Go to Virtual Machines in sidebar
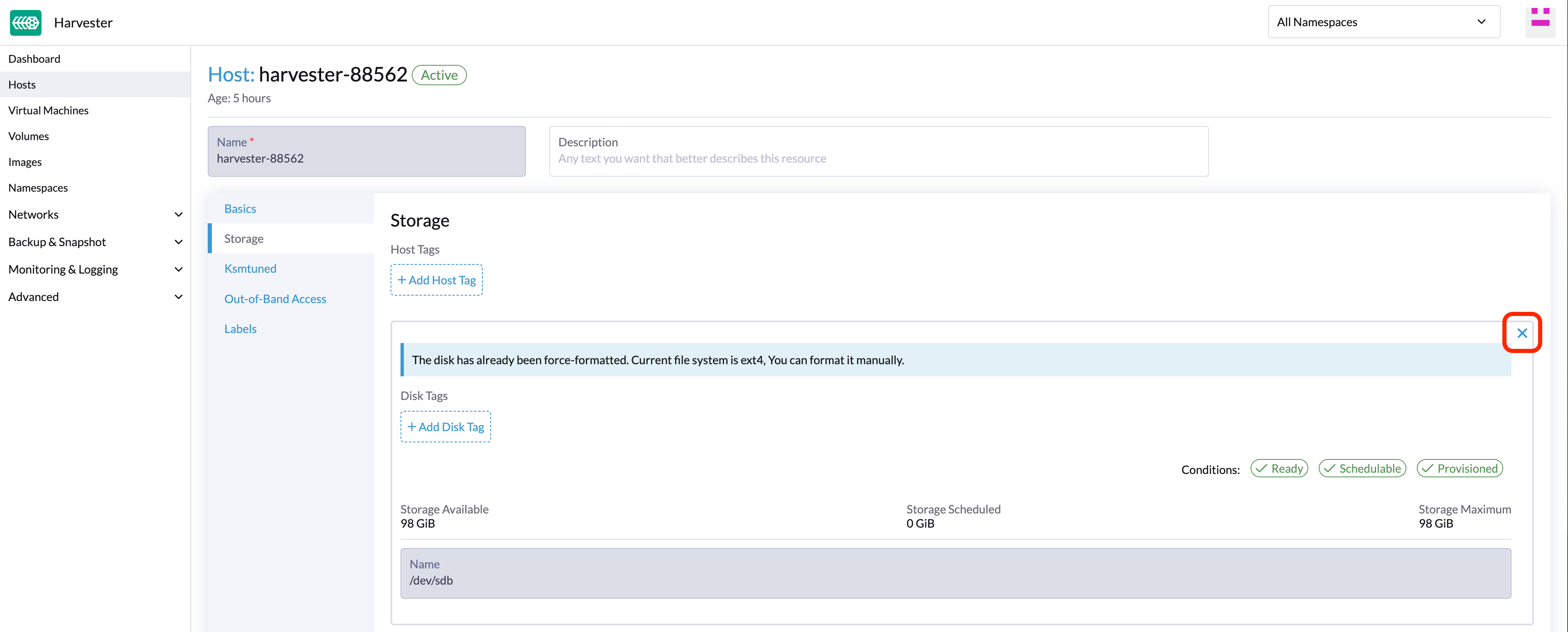The width and height of the screenshot is (1568, 632). (48, 110)
